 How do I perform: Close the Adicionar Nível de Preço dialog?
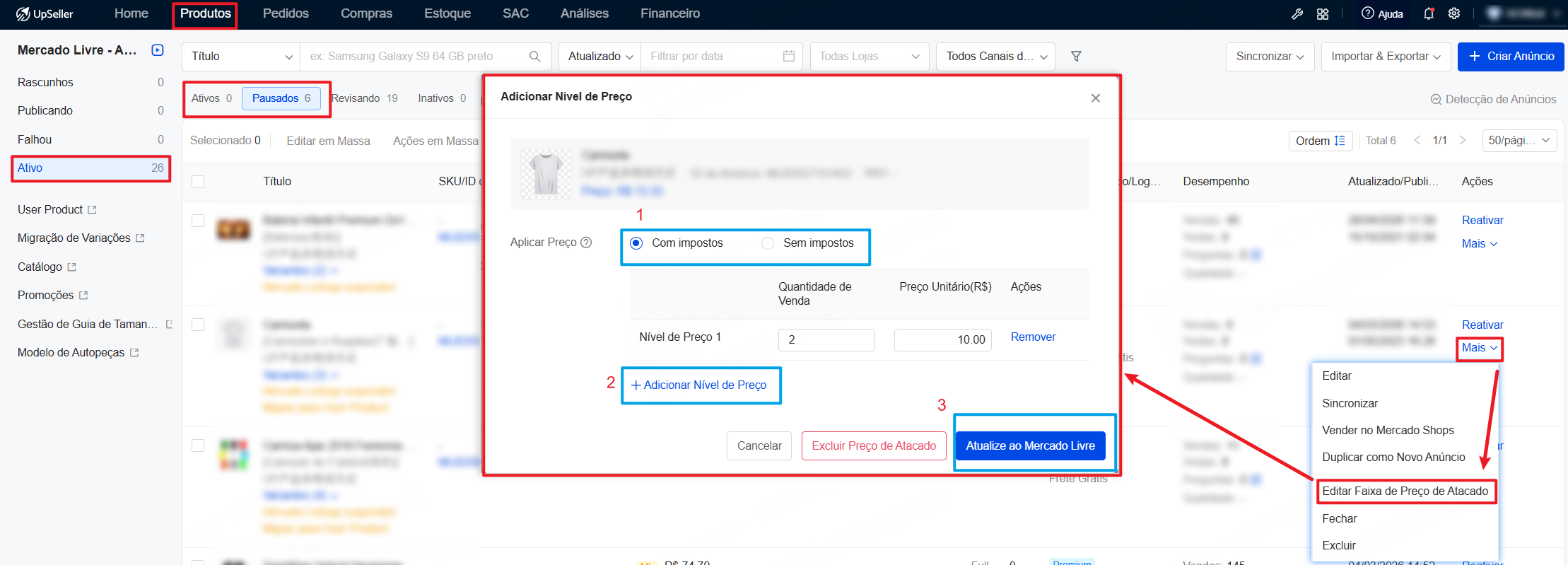[1096, 98]
